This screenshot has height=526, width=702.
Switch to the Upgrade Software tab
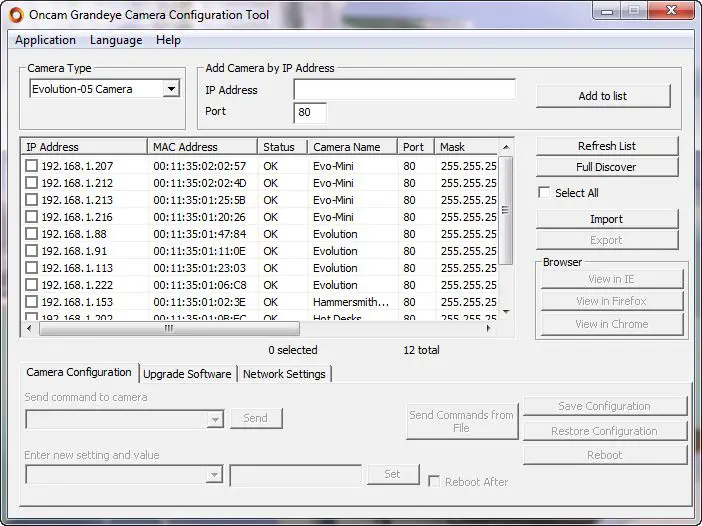pos(187,374)
